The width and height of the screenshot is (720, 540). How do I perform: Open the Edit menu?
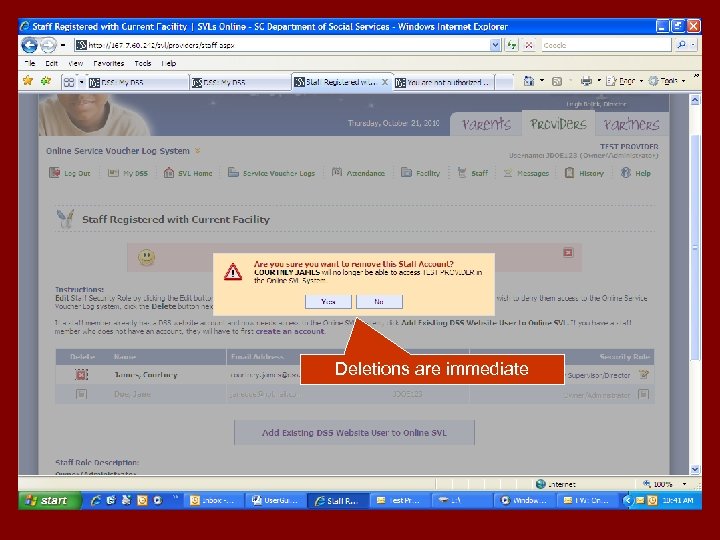tap(51, 63)
